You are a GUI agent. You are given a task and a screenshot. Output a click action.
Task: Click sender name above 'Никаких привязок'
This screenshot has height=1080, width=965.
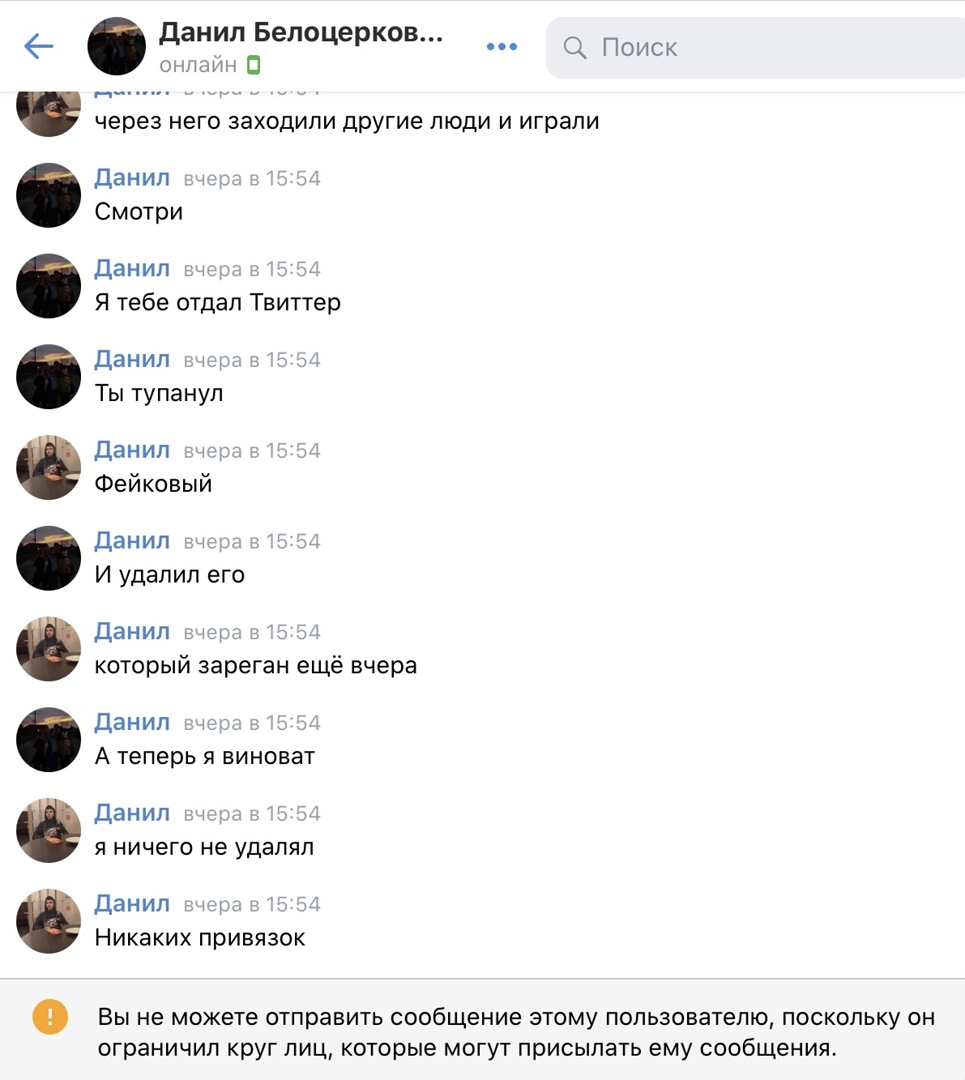pyautogui.click(x=132, y=903)
